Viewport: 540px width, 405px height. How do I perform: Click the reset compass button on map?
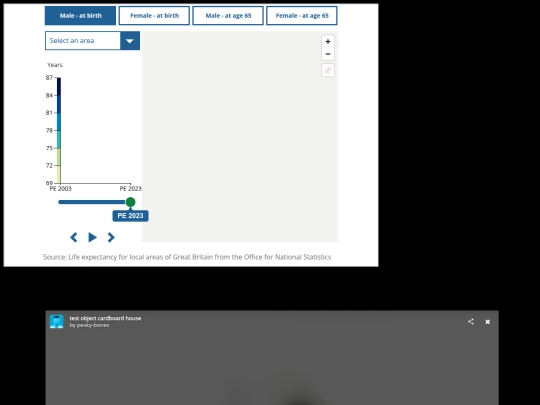(328, 70)
